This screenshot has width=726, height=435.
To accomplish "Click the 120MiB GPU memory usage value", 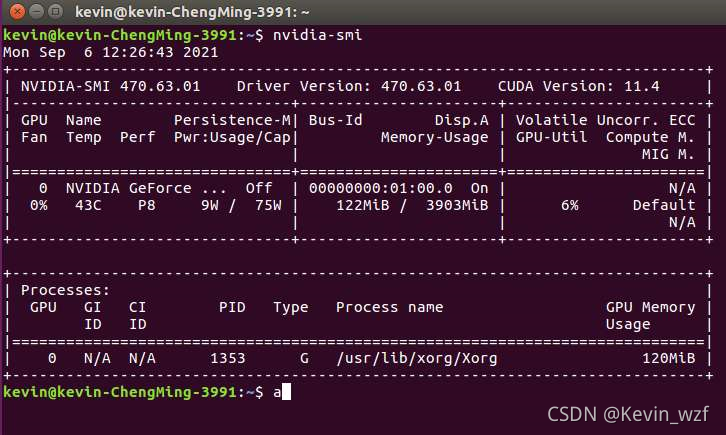I will (669, 358).
